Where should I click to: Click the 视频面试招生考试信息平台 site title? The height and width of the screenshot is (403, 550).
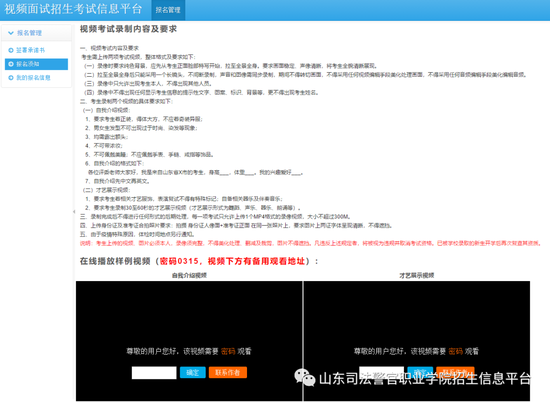point(73,9)
